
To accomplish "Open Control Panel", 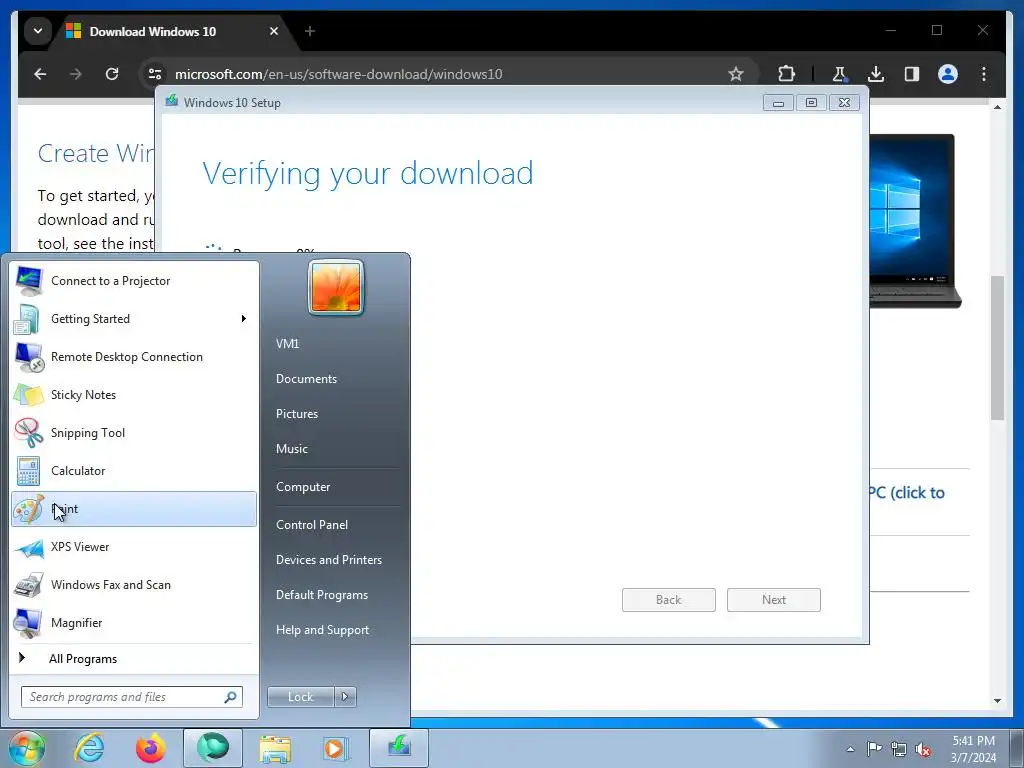I will click(x=312, y=525).
